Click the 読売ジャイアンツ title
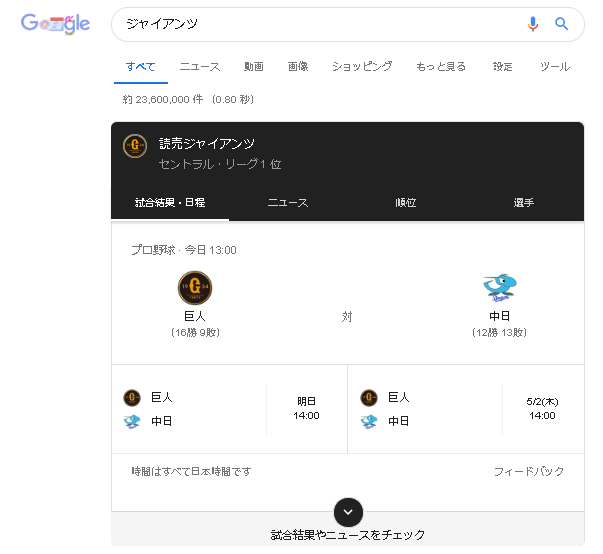 pyautogui.click(x=207, y=144)
